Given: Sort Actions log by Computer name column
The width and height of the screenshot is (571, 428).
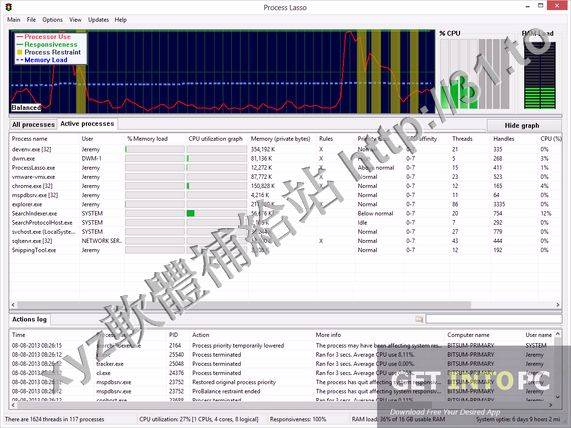Looking at the screenshot, I should click(468, 335).
